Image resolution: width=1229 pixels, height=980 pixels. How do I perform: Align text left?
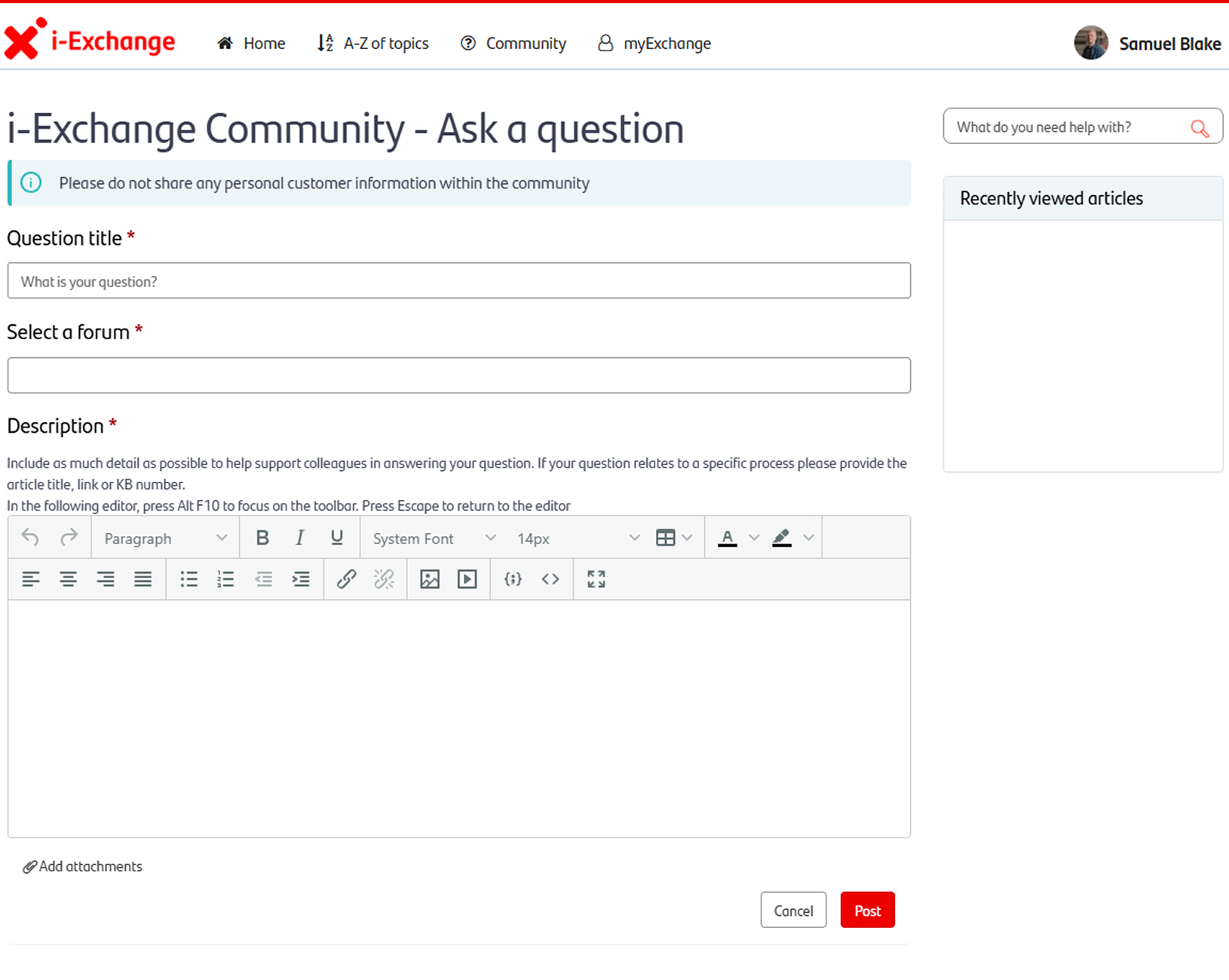31,579
